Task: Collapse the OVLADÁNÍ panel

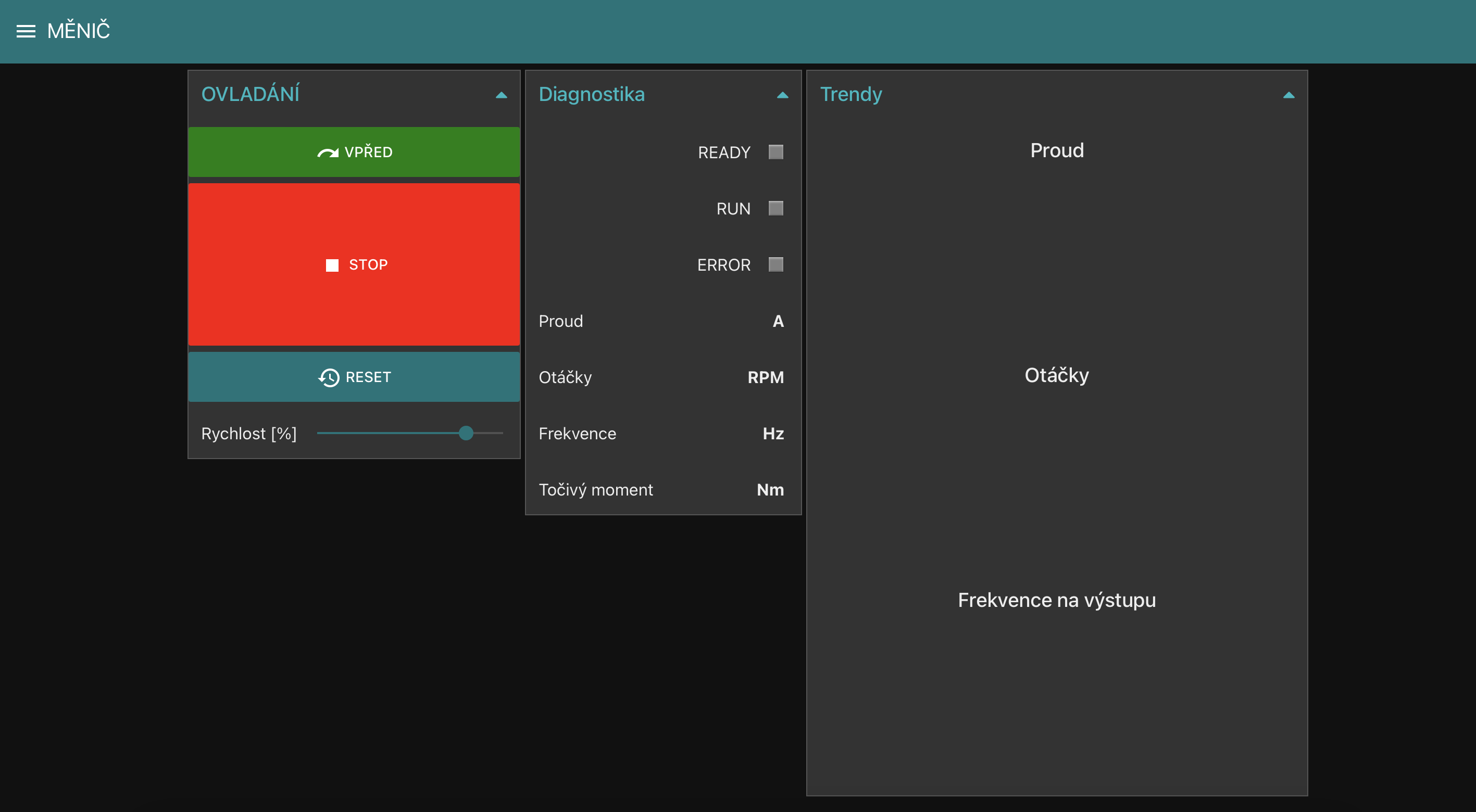Action: [501, 95]
